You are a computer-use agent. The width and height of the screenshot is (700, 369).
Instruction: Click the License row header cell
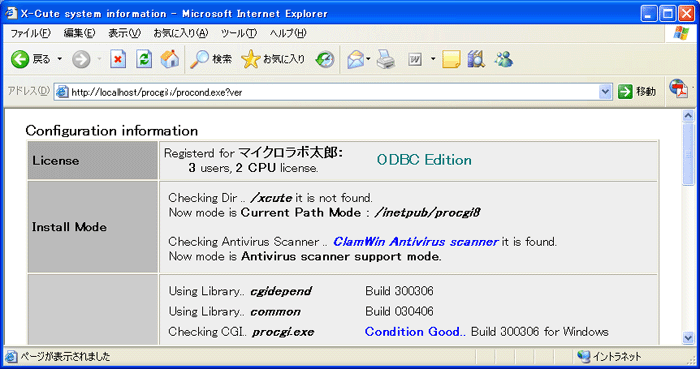[92, 161]
